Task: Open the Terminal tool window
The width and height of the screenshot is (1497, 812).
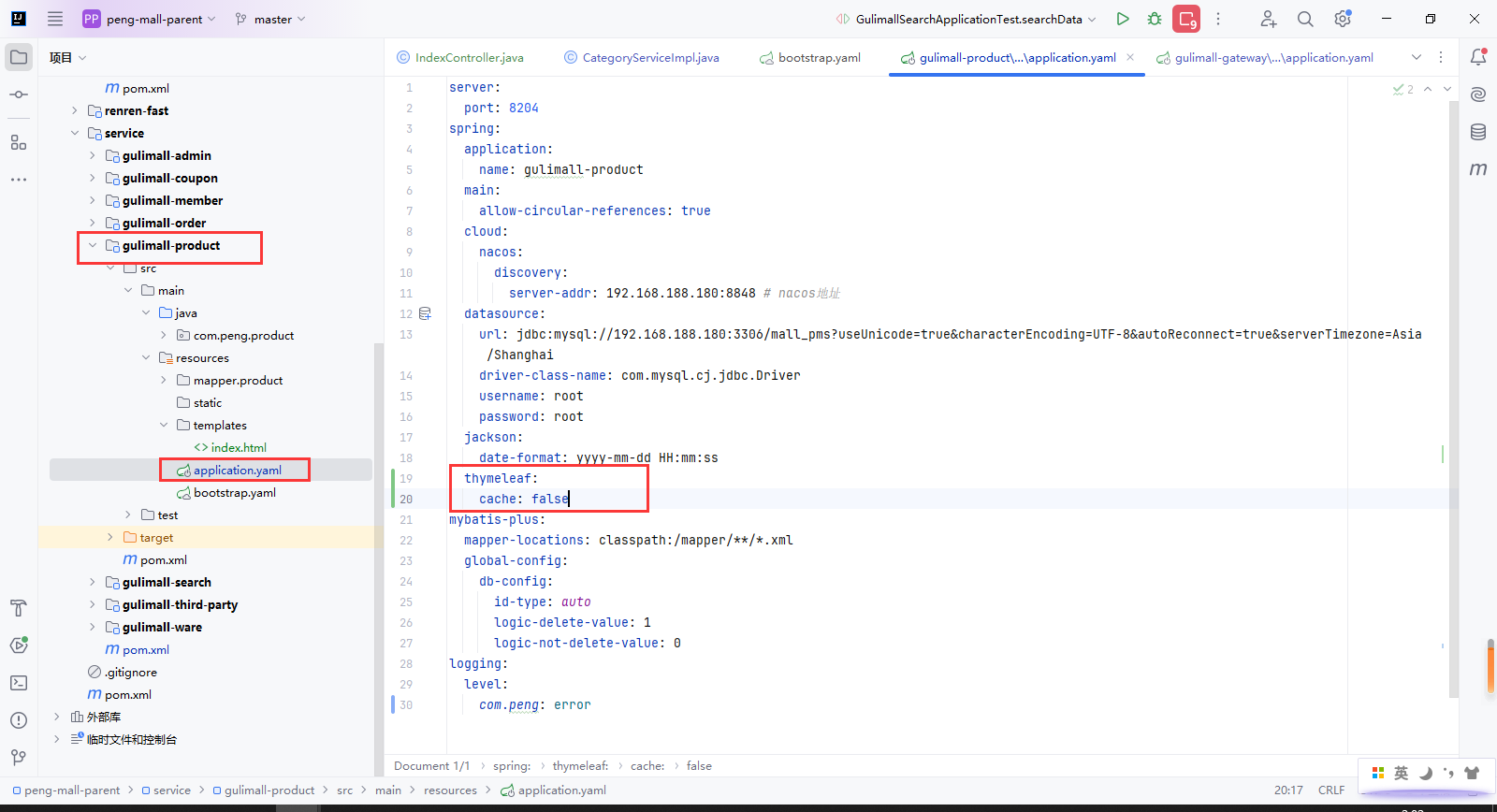Action: (x=19, y=683)
